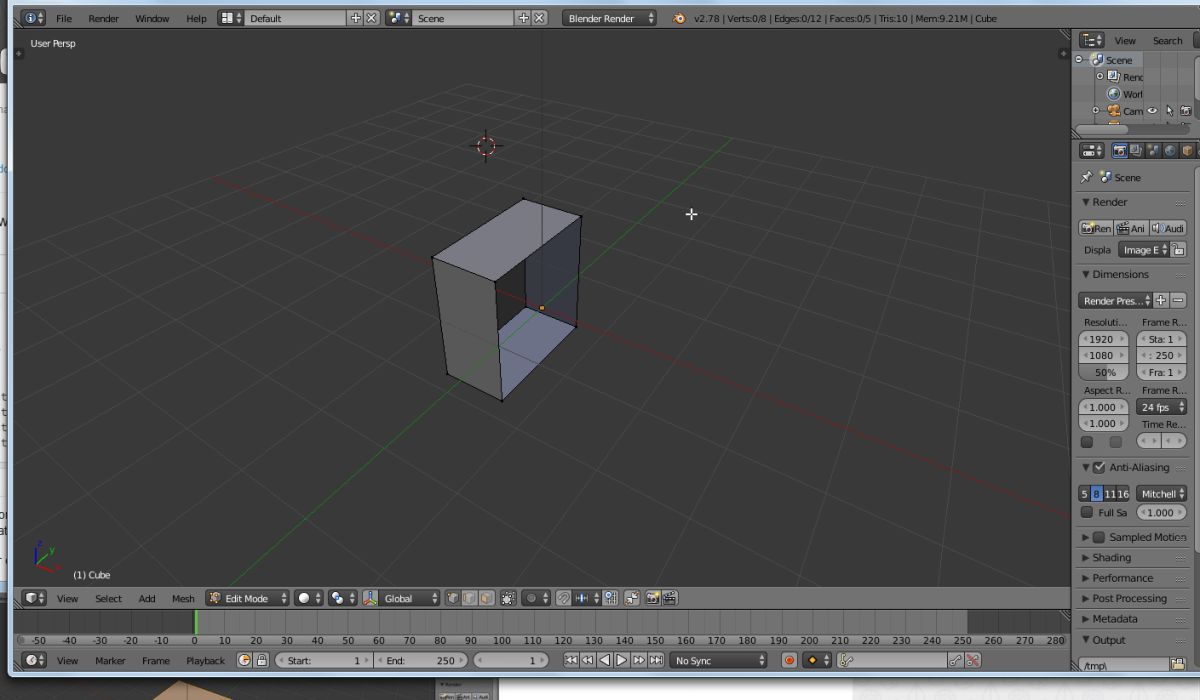
Task: Open the Playback menu
Action: point(205,660)
